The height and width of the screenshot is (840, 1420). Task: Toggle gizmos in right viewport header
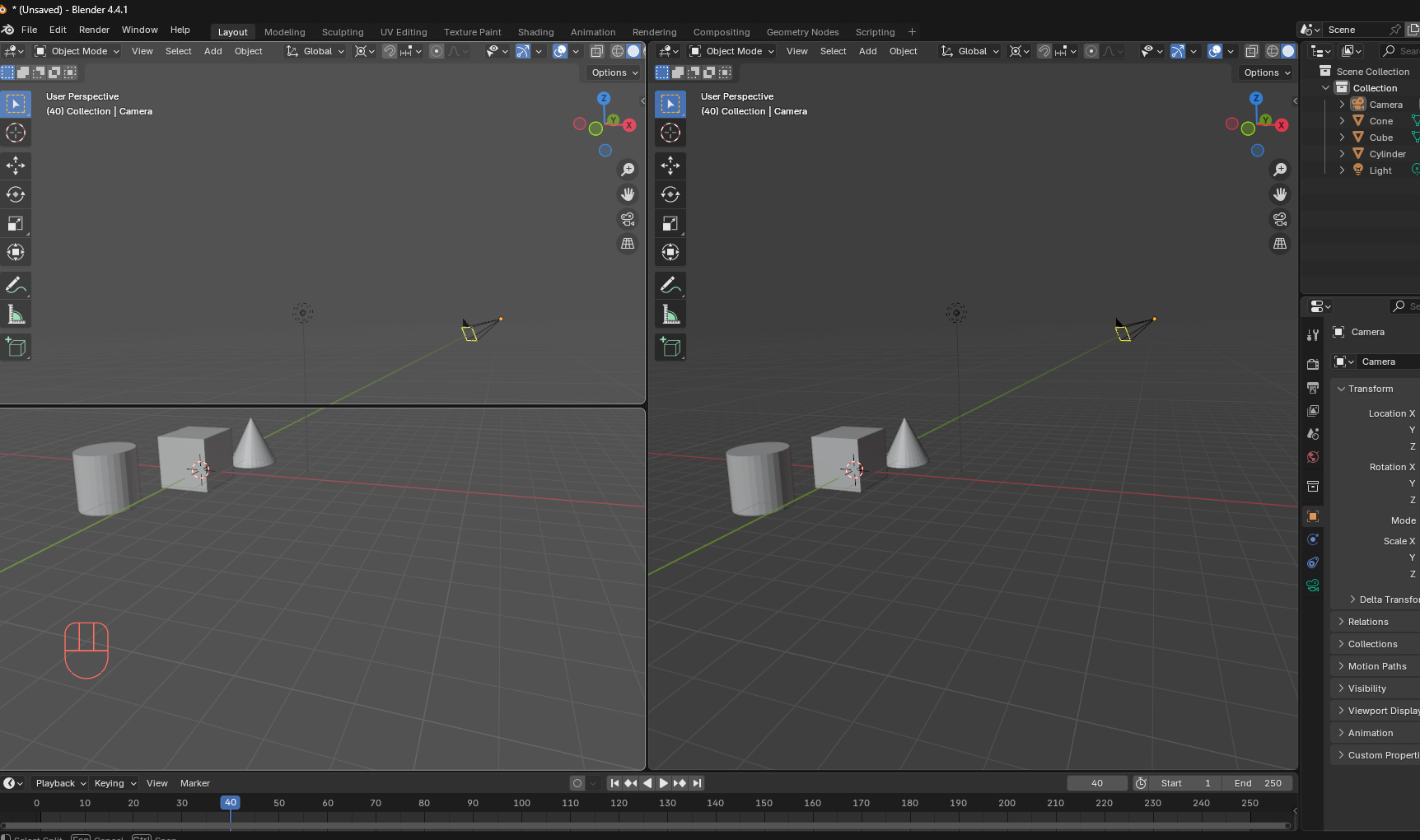1178,51
